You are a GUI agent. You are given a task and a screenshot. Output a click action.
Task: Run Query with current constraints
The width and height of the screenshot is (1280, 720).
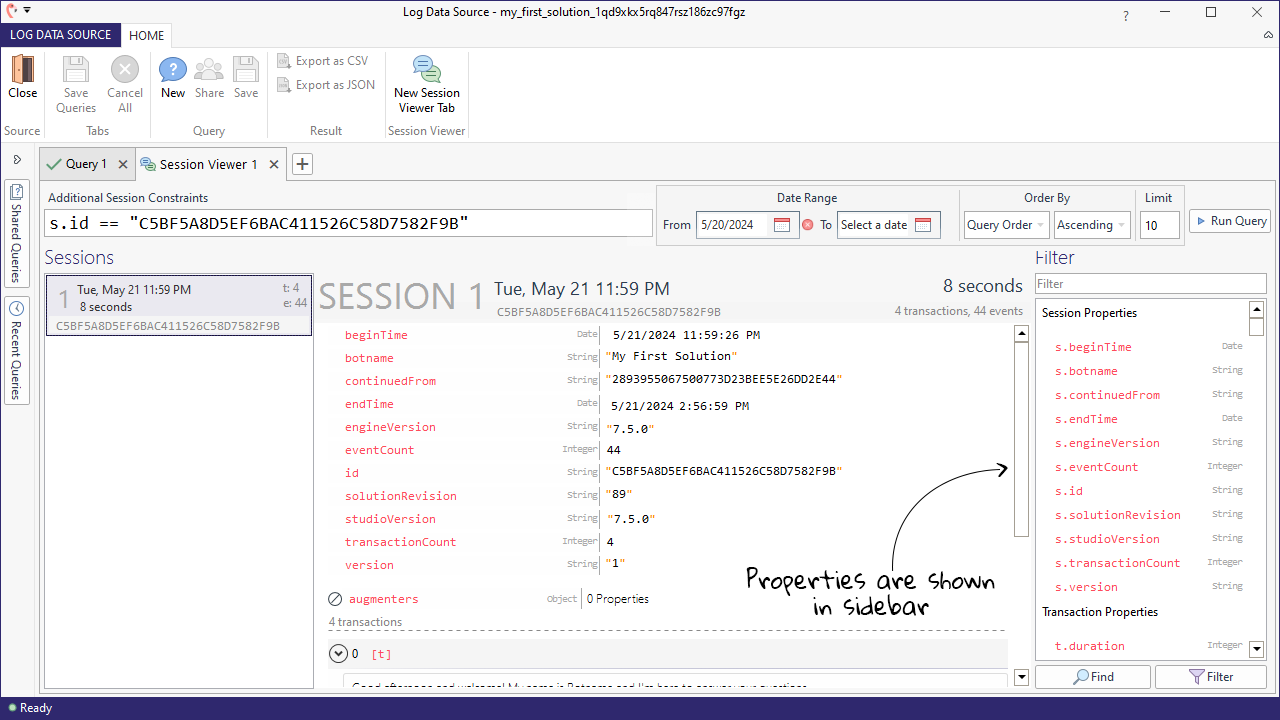coord(1229,220)
